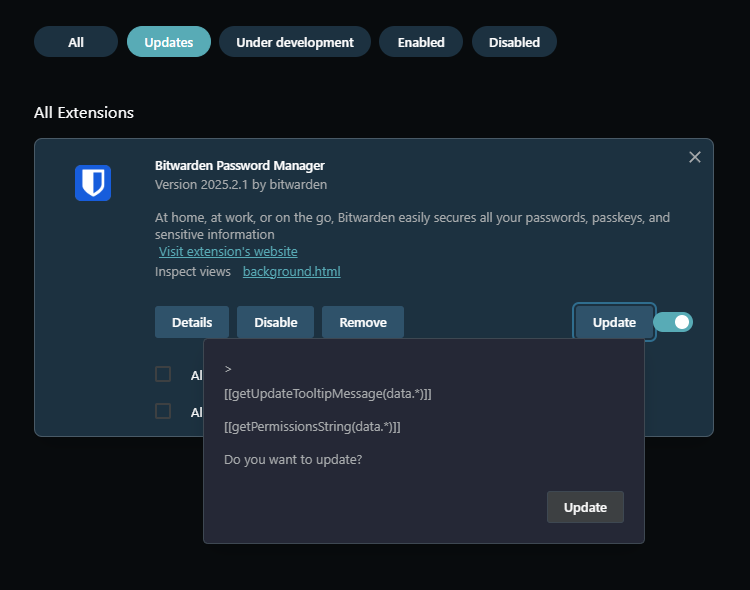Image resolution: width=750 pixels, height=590 pixels.
Task: Show All extensions filter
Action: (x=76, y=42)
